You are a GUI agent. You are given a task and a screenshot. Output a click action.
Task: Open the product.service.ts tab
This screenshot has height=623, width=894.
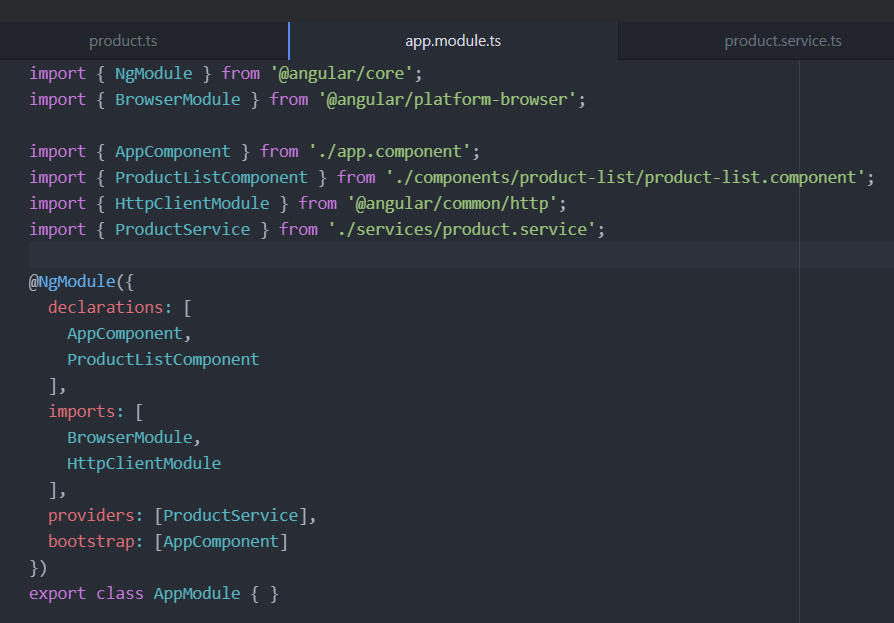(783, 41)
